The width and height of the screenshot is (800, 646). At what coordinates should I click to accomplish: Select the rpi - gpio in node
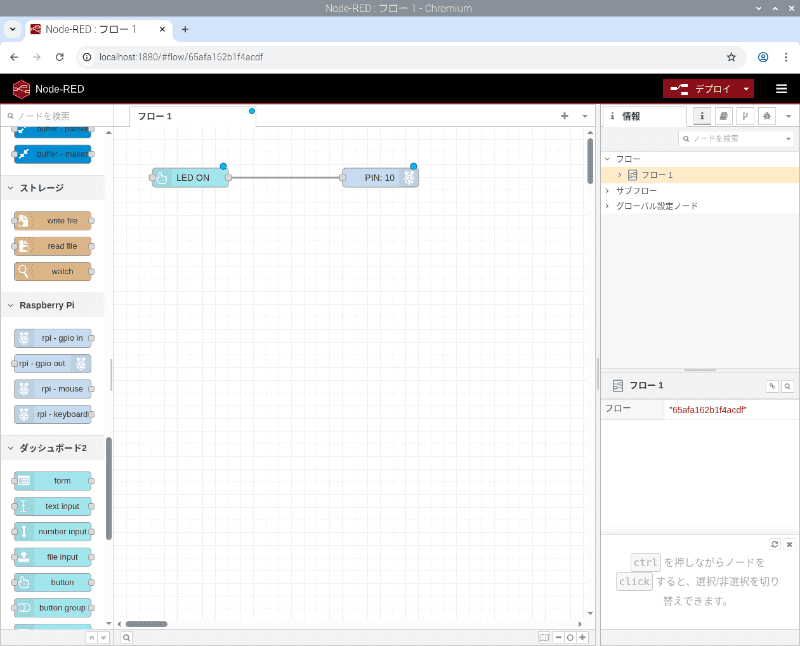[53, 338]
